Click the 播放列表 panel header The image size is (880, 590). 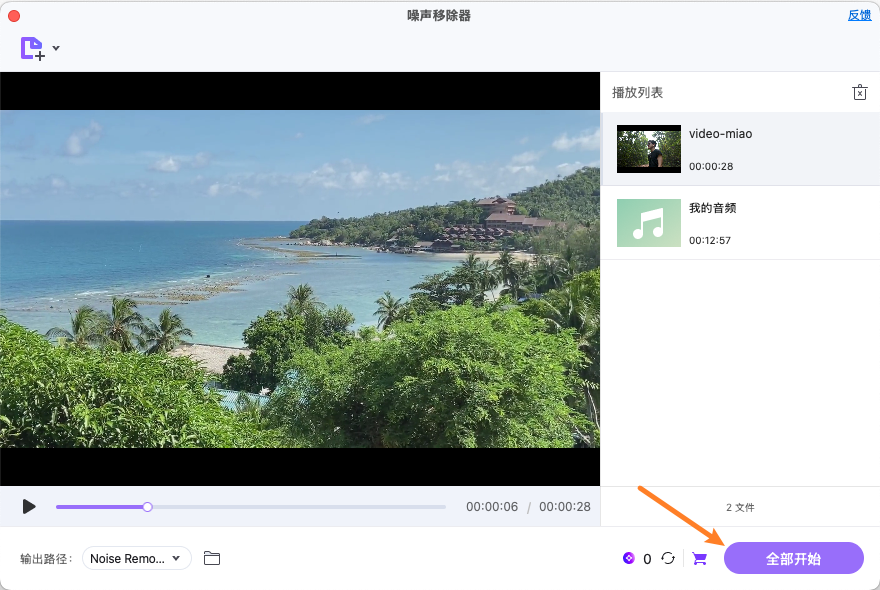click(x=637, y=91)
